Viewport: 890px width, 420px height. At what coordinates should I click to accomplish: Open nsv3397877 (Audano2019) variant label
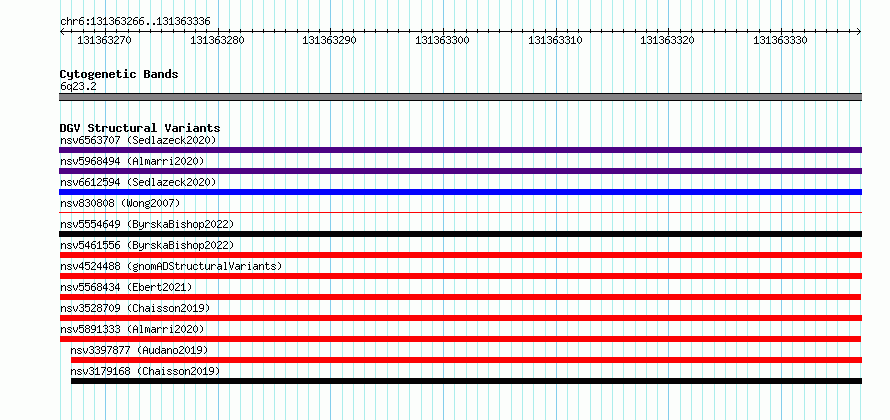tap(139, 350)
